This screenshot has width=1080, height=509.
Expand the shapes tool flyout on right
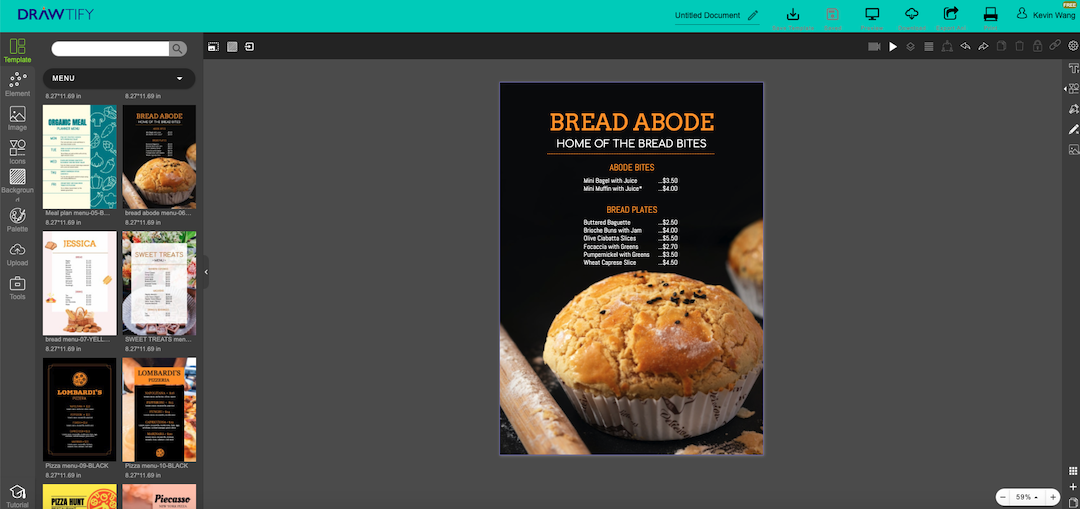1066,89
